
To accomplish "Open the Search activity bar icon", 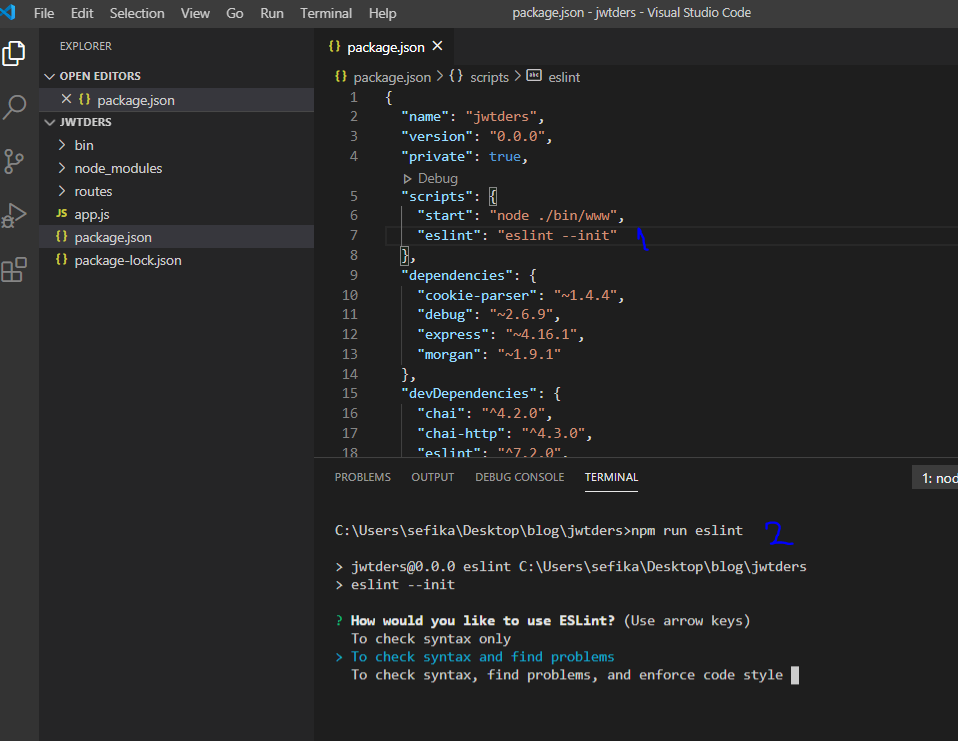I will [13, 107].
